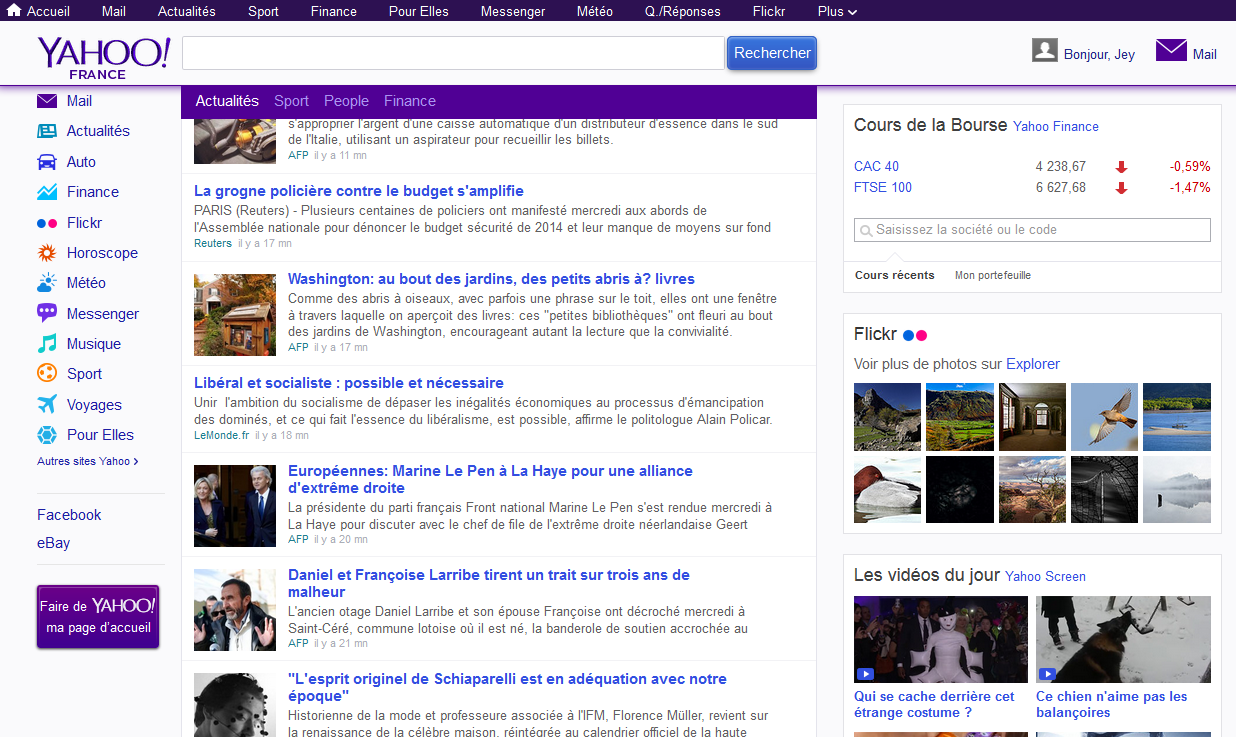1236x737 pixels.
Task: Open the Washington petits abris à livres headline
Action: (x=491, y=279)
